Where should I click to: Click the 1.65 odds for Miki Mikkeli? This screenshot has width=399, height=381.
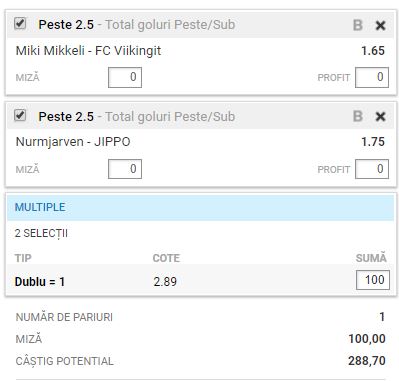(373, 51)
